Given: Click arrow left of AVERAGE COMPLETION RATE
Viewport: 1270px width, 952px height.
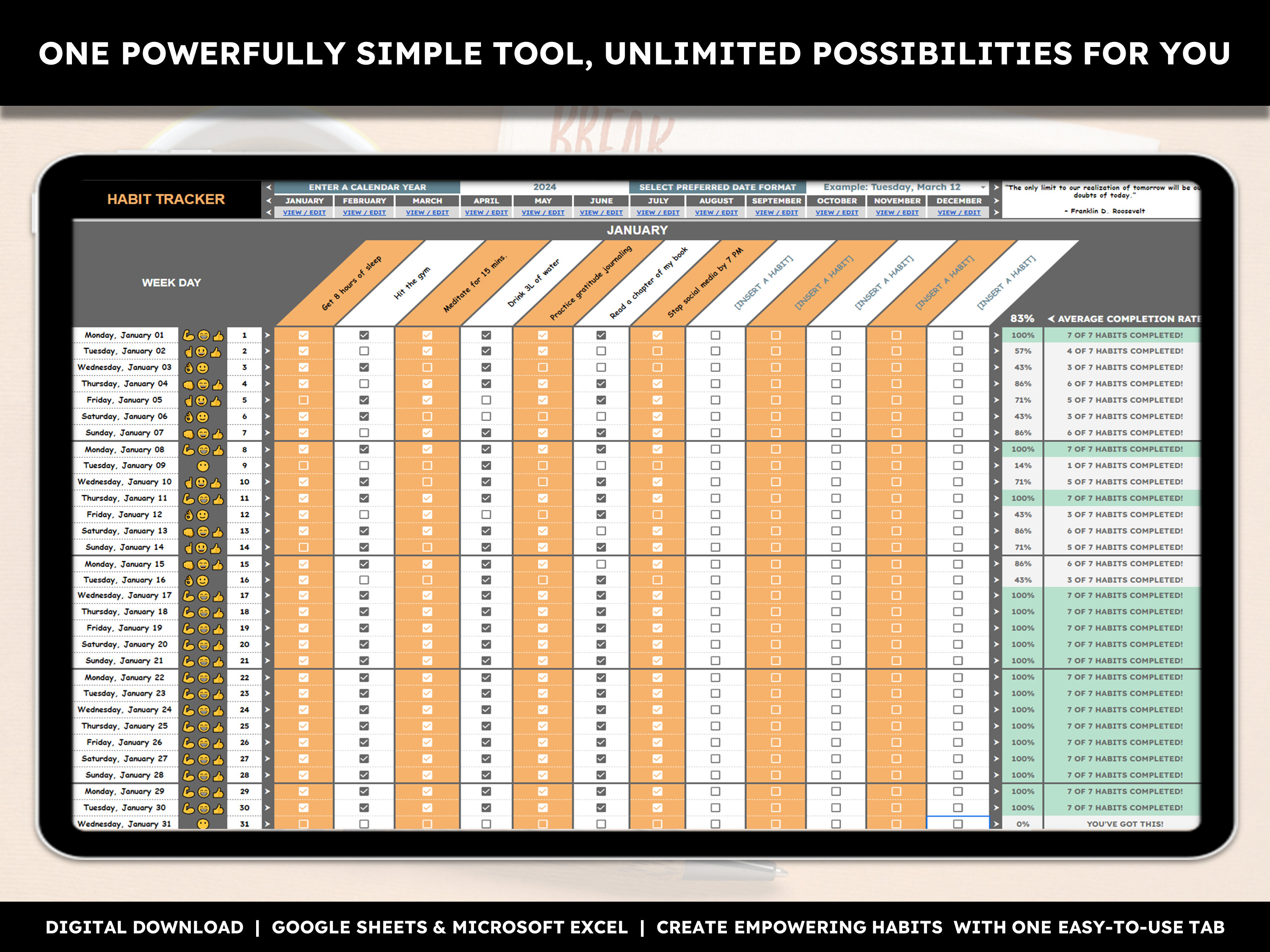Looking at the screenshot, I should click(x=1051, y=319).
